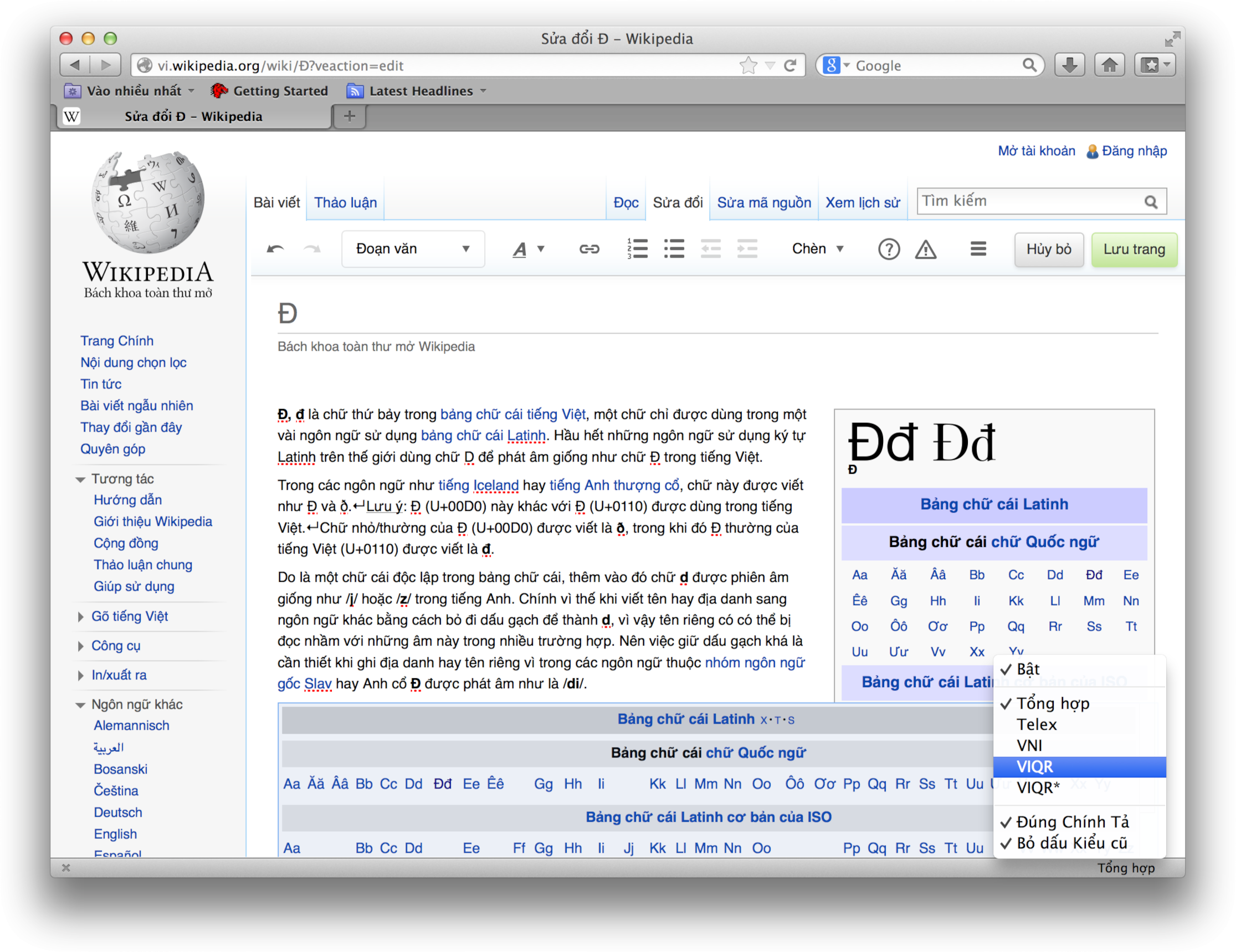Image resolution: width=1236 pixels, height=952 pixels.
Task: Apply bulleted list formatting
Action: click(674, 248)
